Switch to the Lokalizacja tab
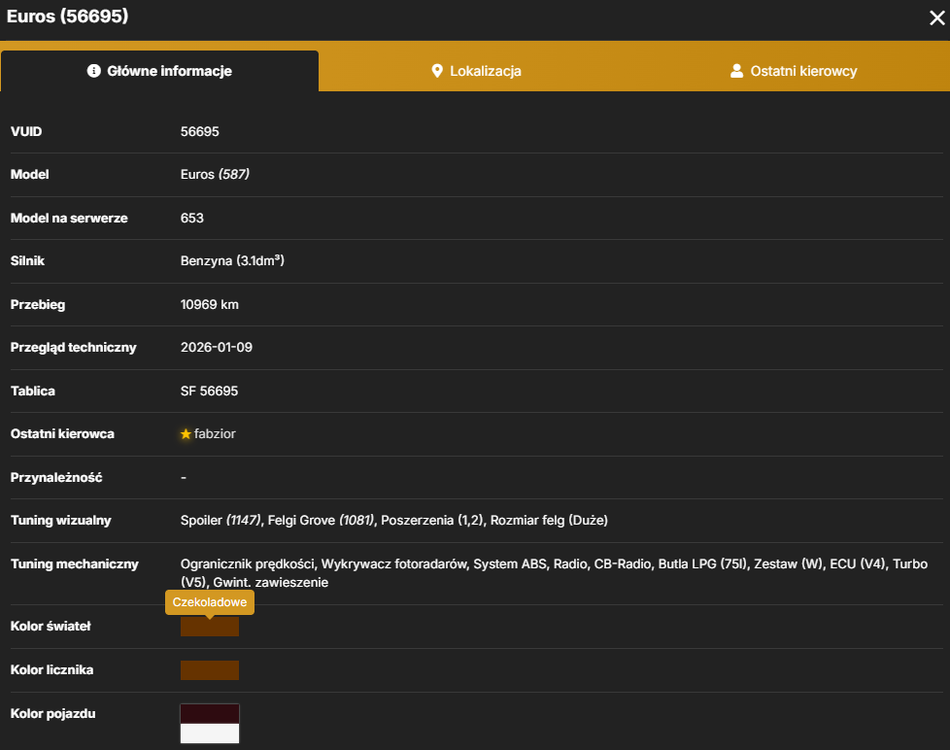The width and height of the screenshot is (950, 750). (476, 71)
